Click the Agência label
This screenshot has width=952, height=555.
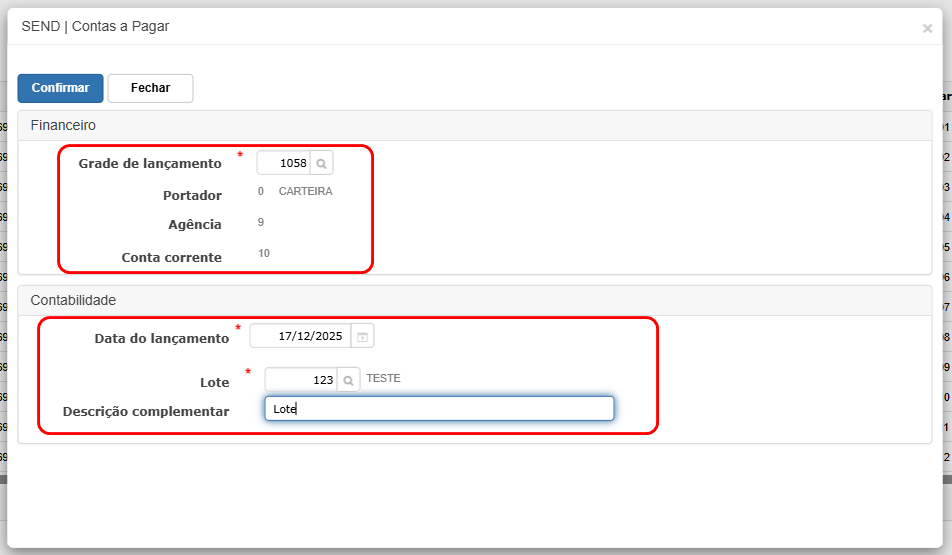click(195, 225)
